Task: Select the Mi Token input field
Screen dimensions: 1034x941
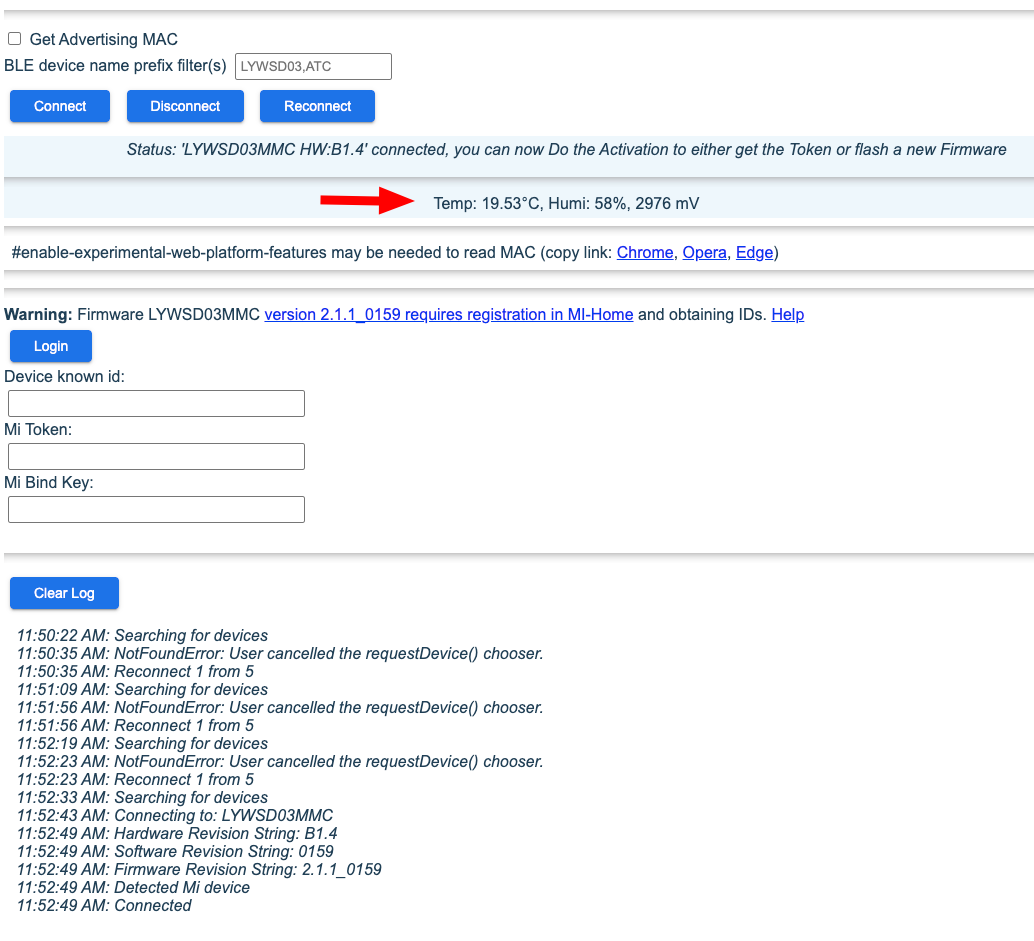Action: tap(156, 456)
